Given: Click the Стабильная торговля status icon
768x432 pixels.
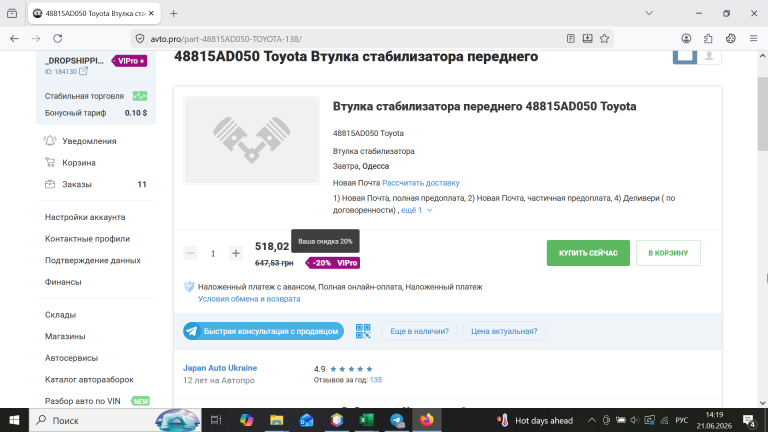Looking at the screenshot, I should click(140, 96).
